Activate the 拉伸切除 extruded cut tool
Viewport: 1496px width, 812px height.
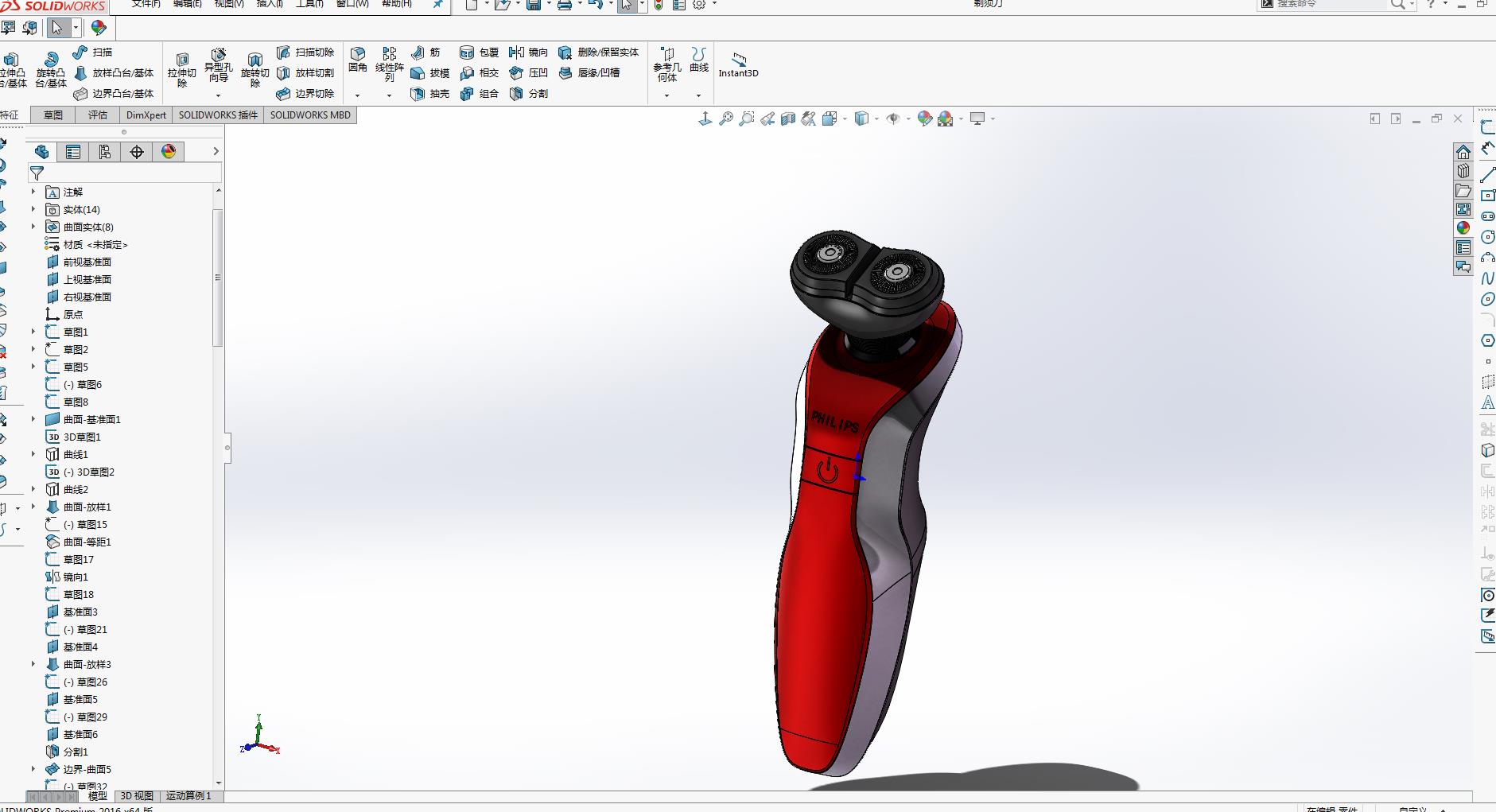182,70
